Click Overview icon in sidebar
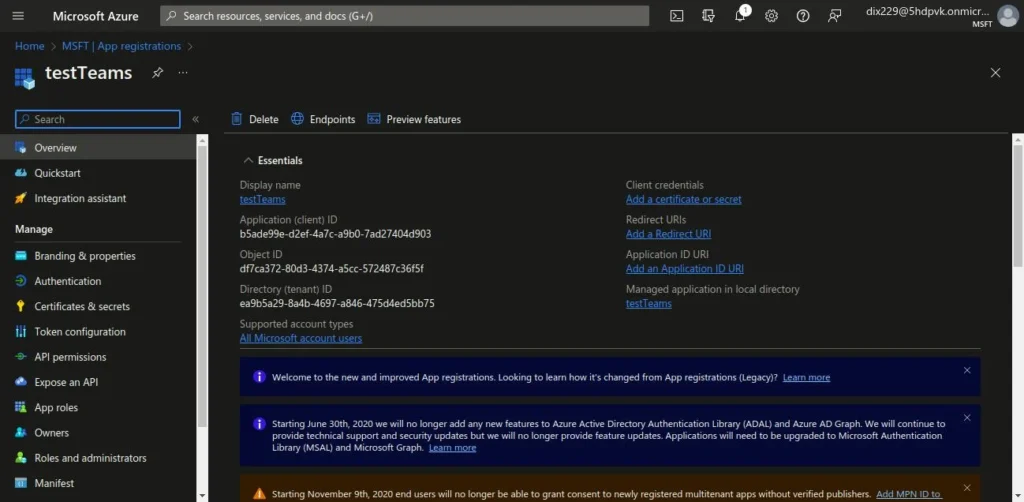Image resolution: width=1024 pixels, height=502 pixels. (x=21, y=148)
